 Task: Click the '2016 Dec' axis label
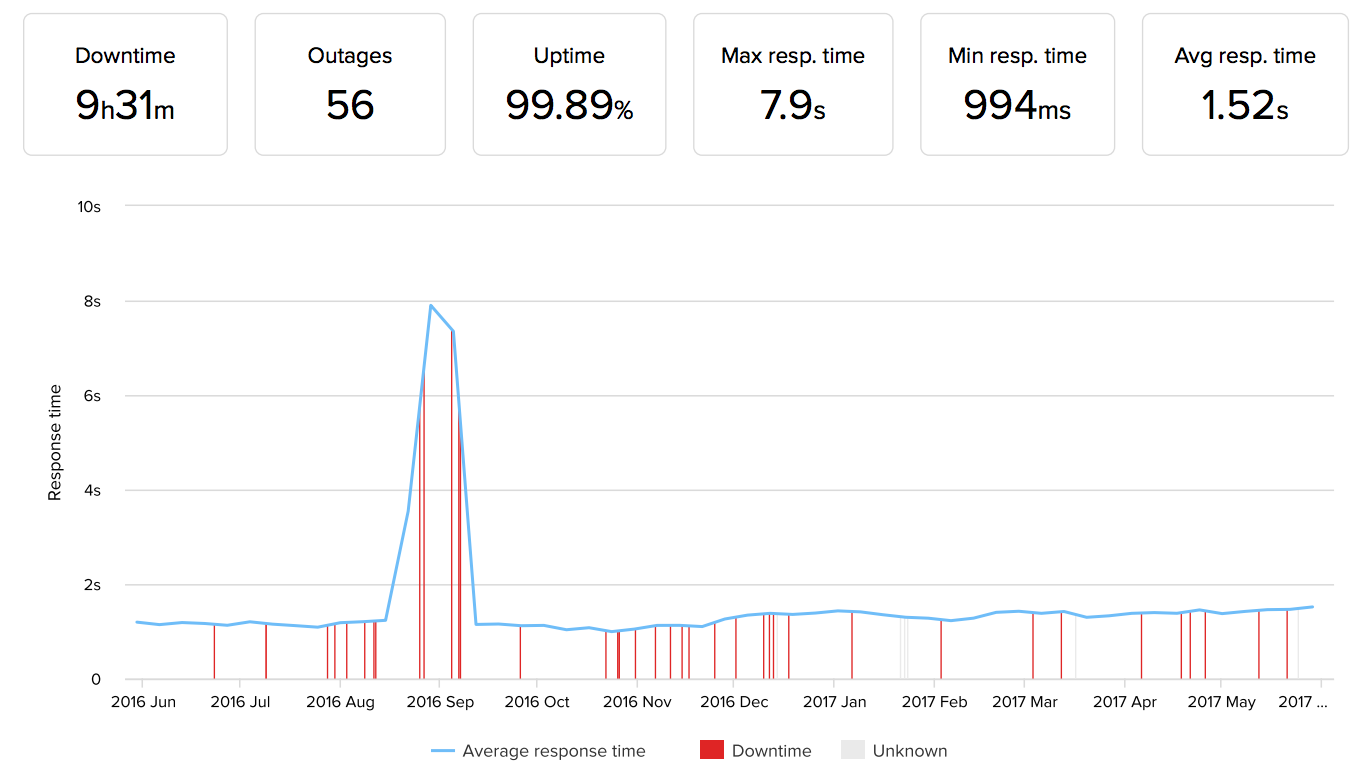pyautogui.click(x=734, y=702)
